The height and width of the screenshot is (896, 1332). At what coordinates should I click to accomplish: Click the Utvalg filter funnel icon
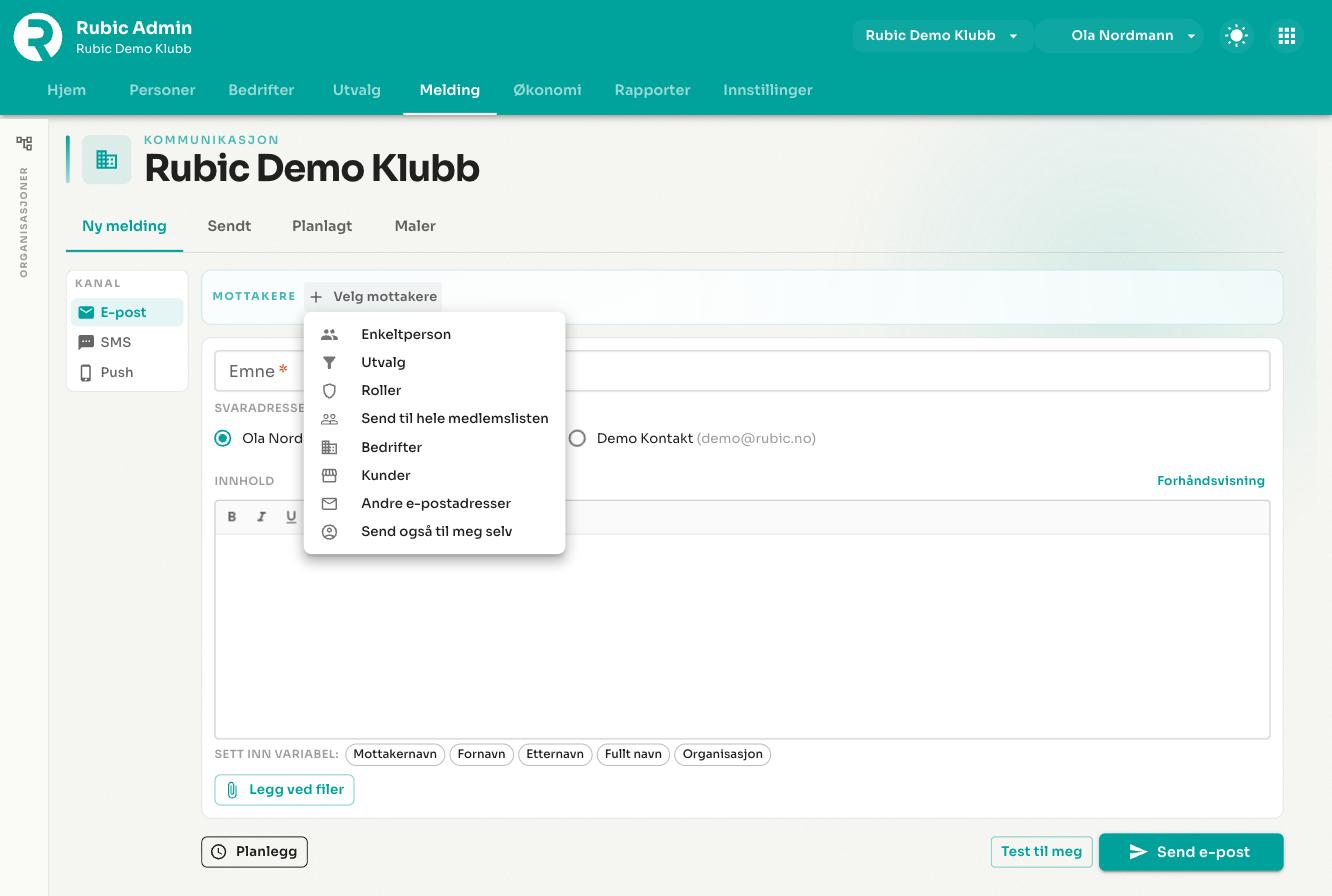click(329, 363)
